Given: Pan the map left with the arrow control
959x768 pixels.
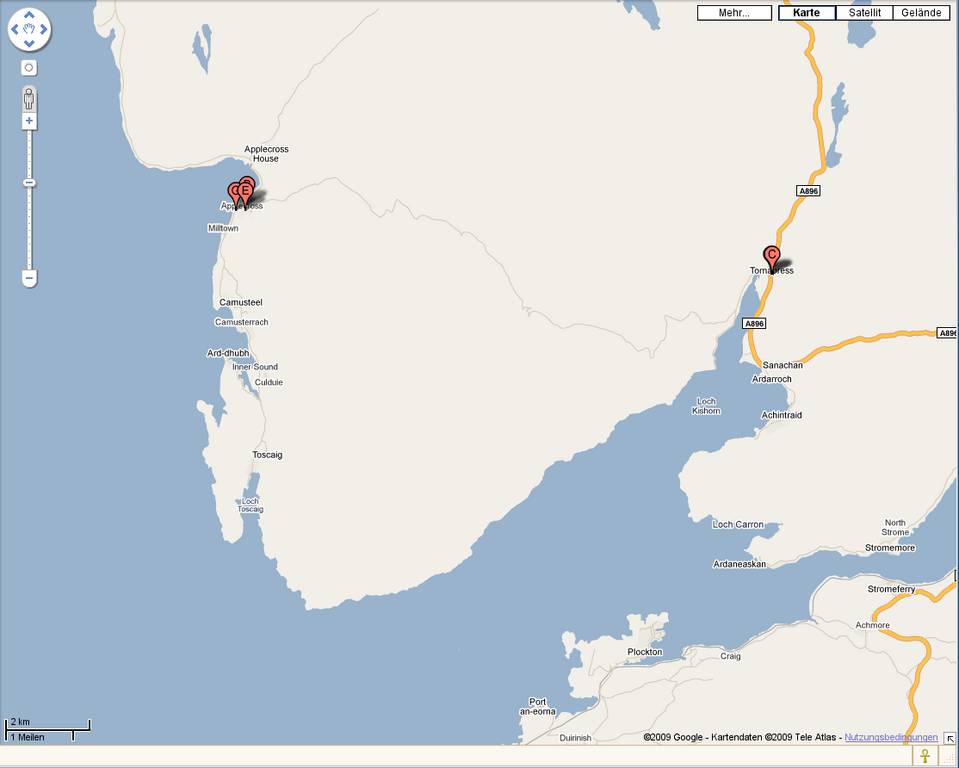Looking at the screenshot, I should [15, 29].
